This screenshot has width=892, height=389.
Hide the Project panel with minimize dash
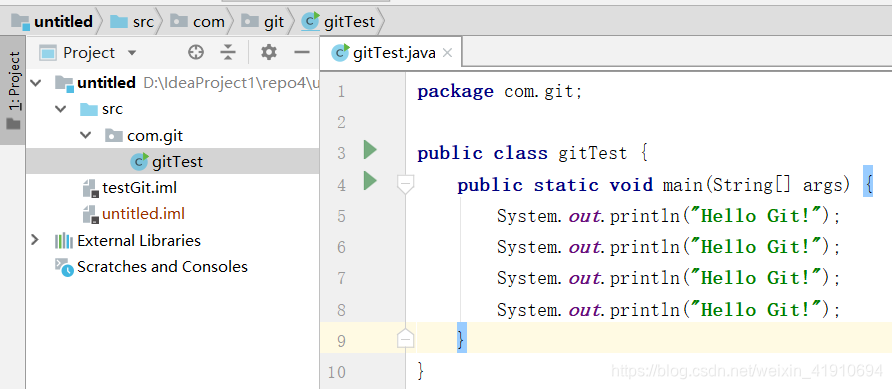coord(301,52)
